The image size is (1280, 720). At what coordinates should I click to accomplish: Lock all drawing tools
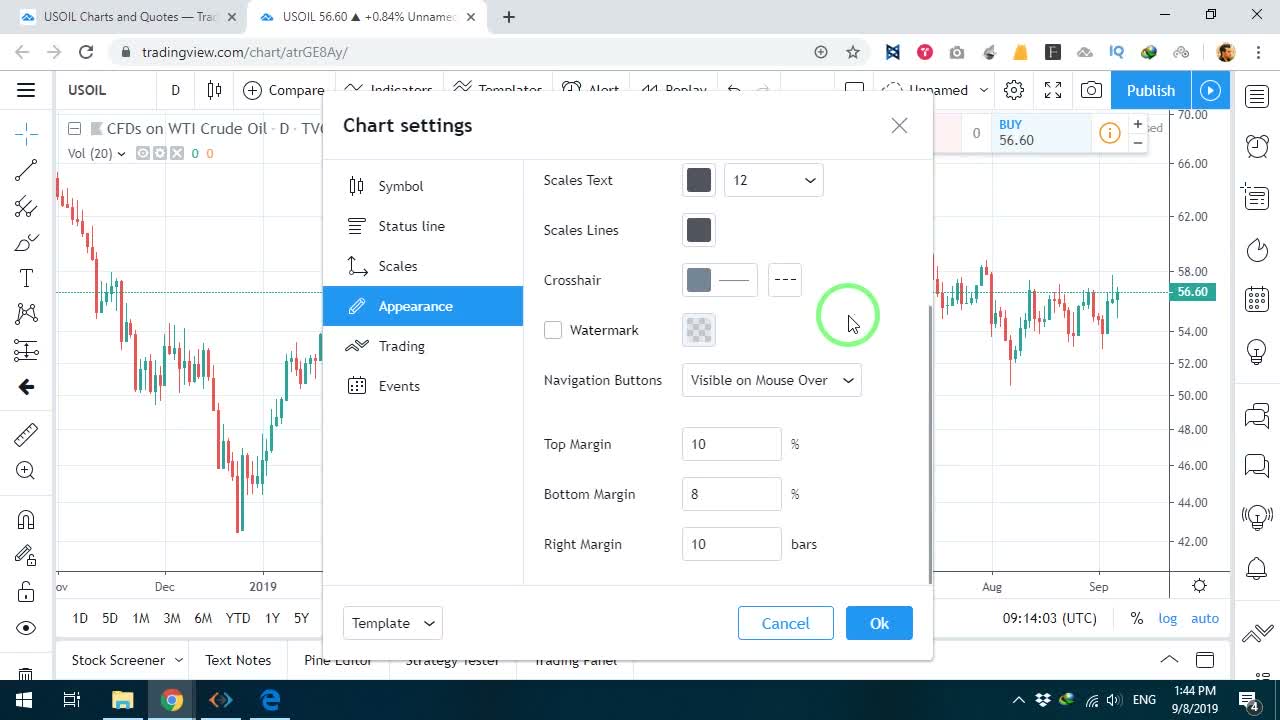tap(26, 592)
